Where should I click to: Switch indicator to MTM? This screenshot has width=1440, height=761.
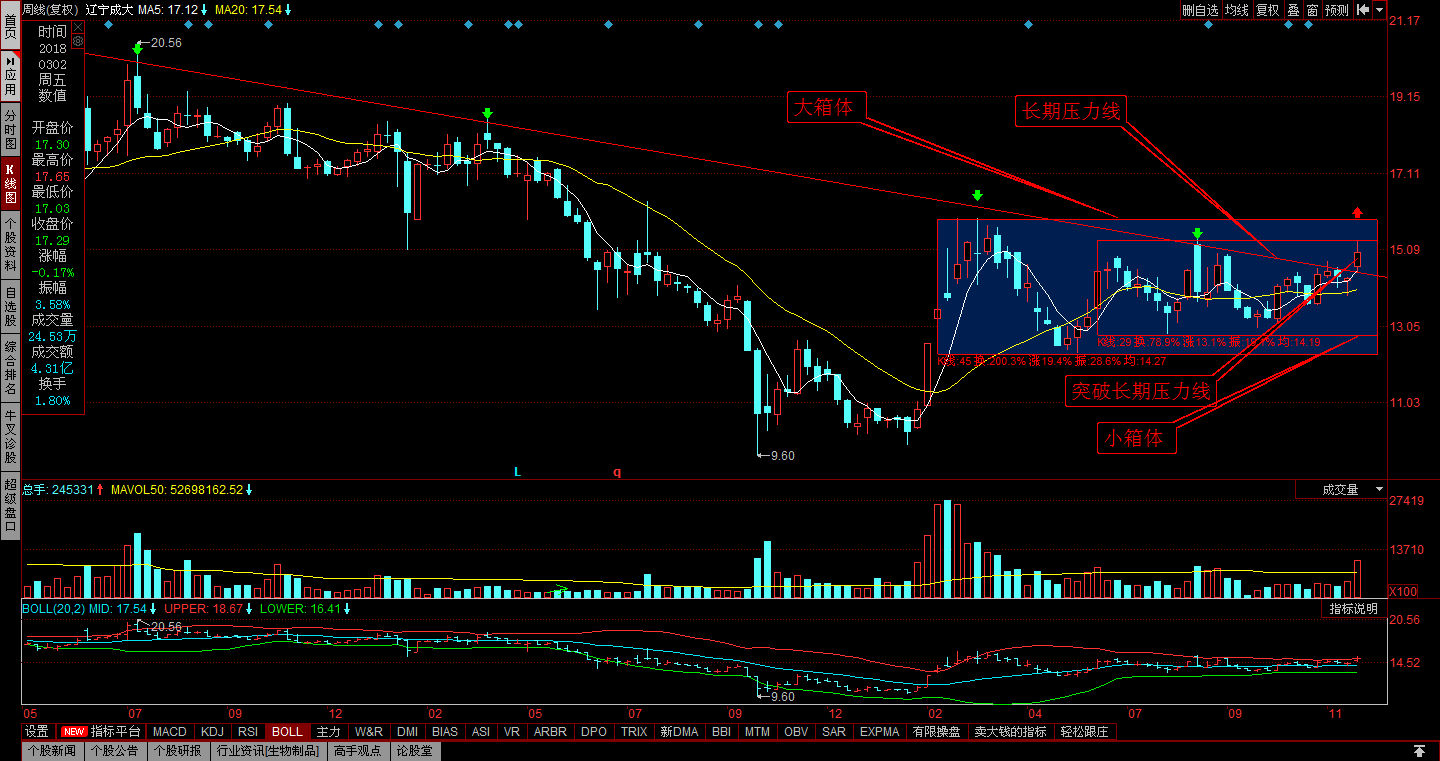pos(758,732)
